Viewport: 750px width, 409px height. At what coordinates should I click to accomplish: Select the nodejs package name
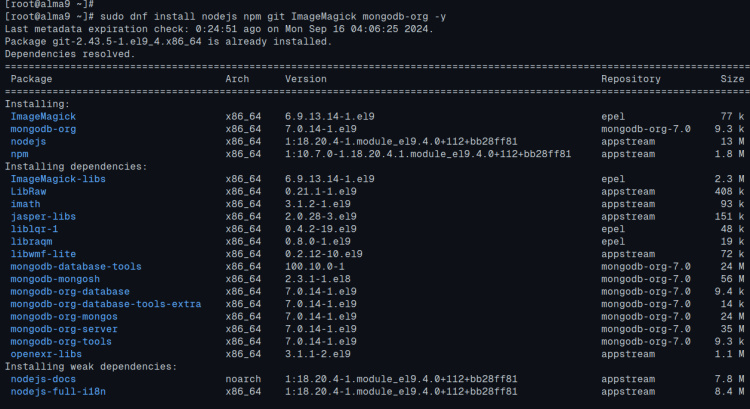click(28, 142)
